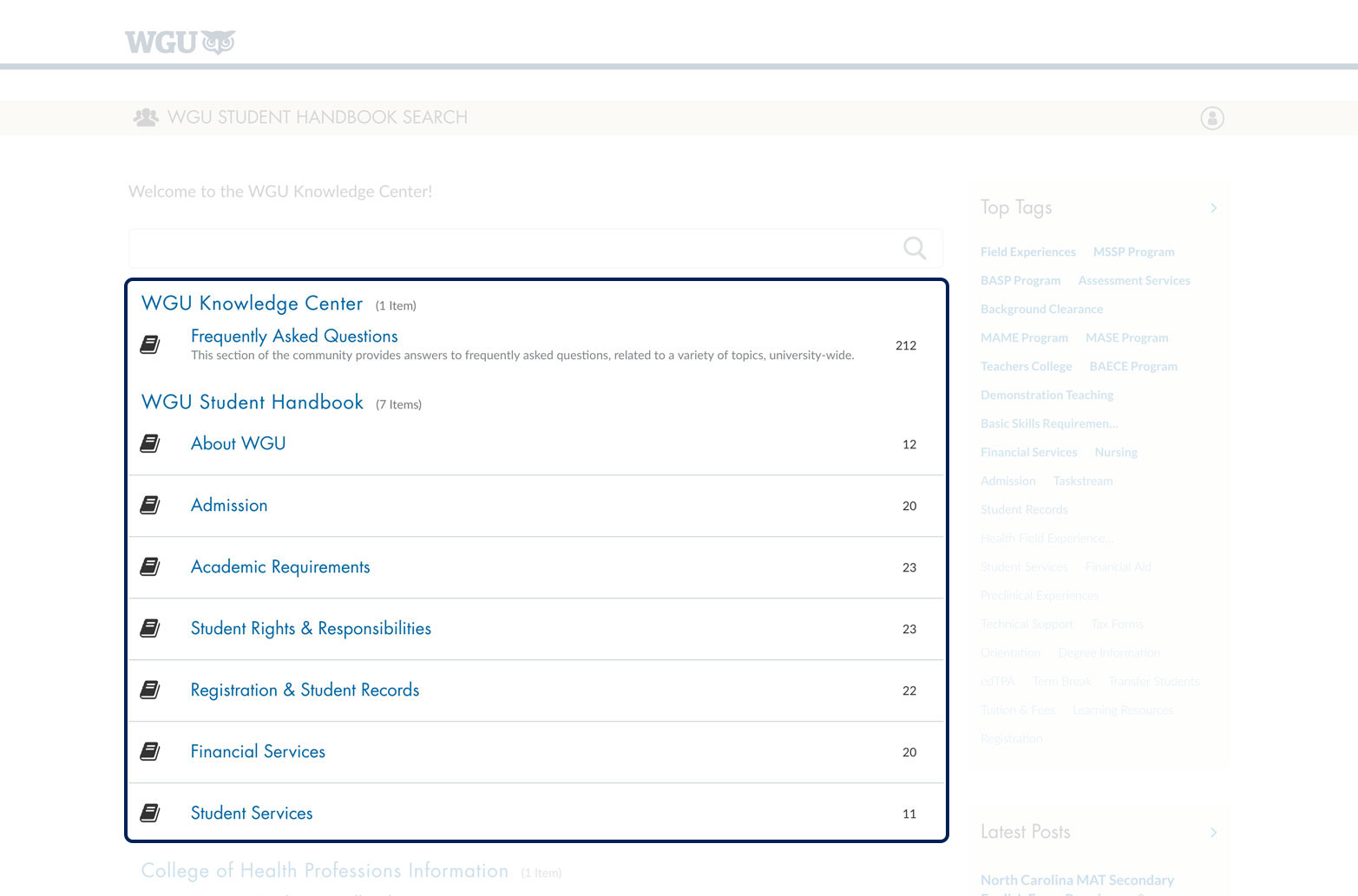1358x896 pixels.
Task: Open the Academic Requirements section
Action: 280,566
